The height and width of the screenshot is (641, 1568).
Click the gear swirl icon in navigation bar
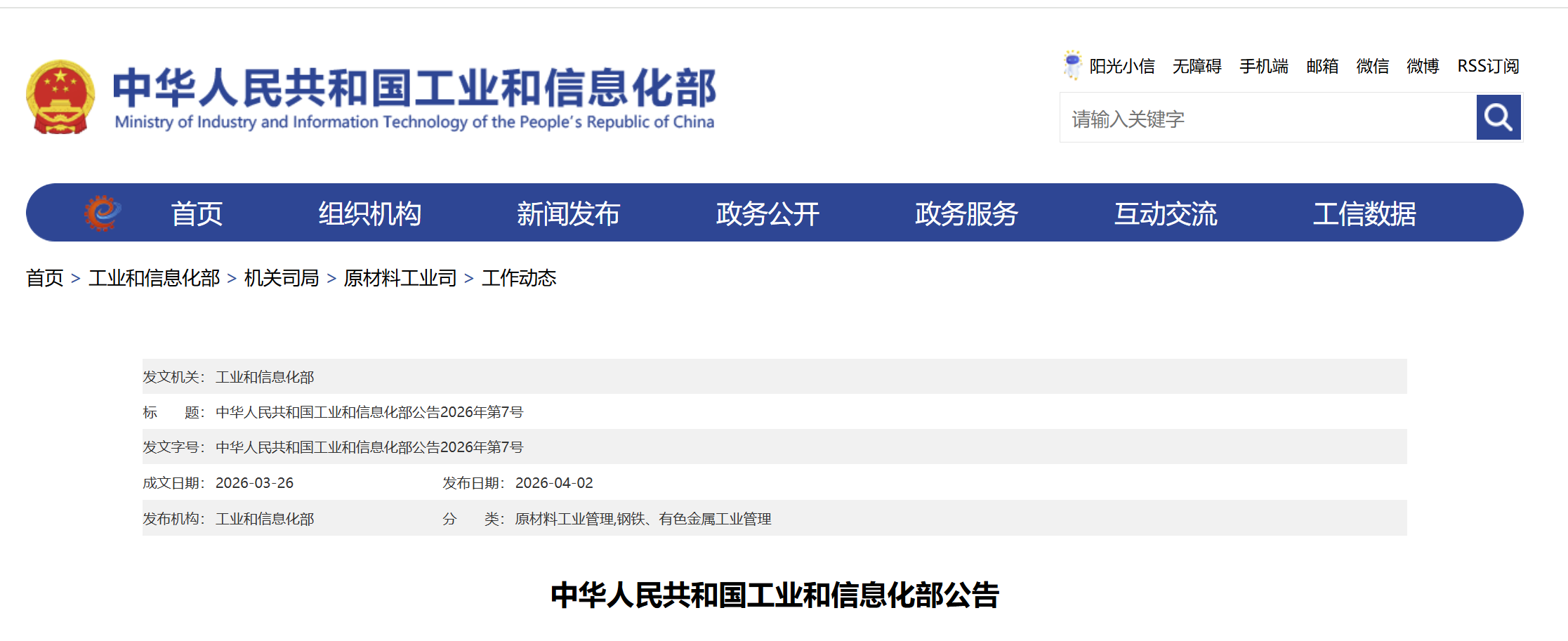coord(103,213)
